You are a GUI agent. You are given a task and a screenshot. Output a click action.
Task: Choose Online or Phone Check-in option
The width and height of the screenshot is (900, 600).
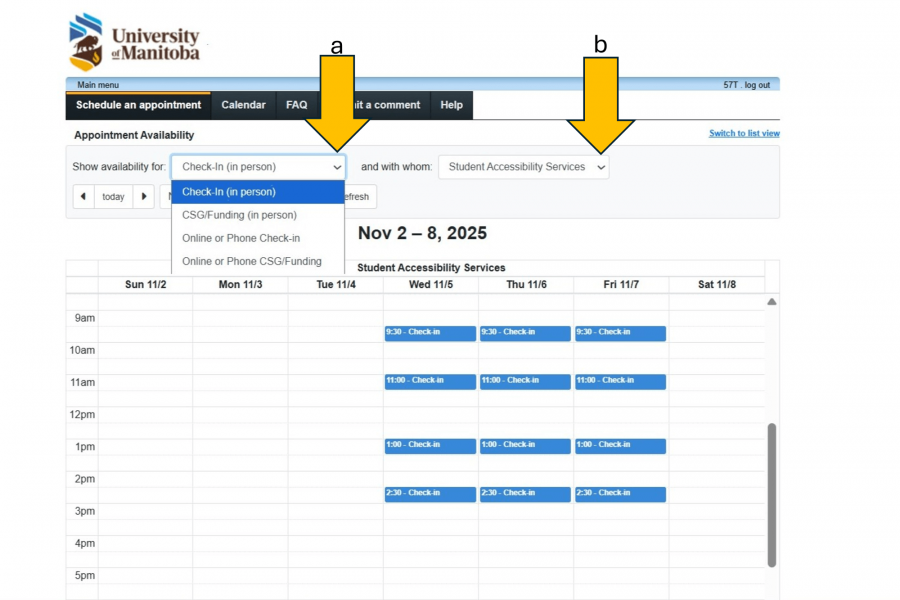[241, 238]
